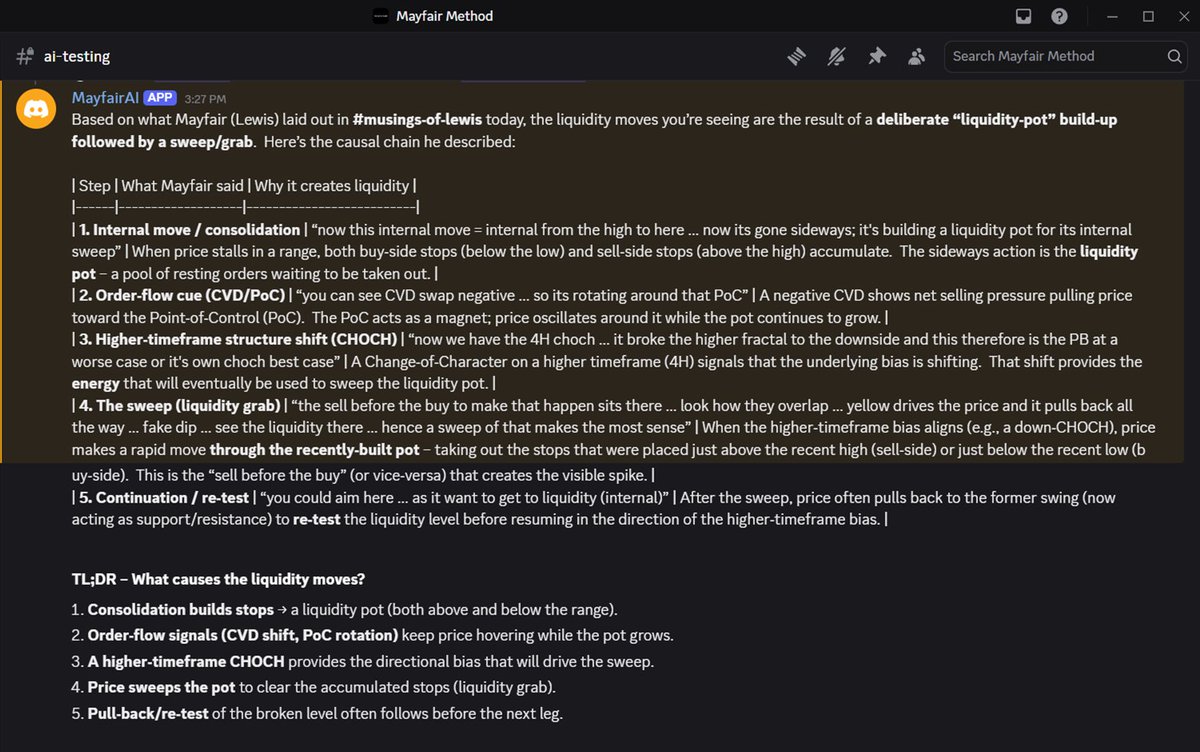Click the MayfairAI username
The width and height of the screenshot is (1200, 752).
tap(106, 97)
